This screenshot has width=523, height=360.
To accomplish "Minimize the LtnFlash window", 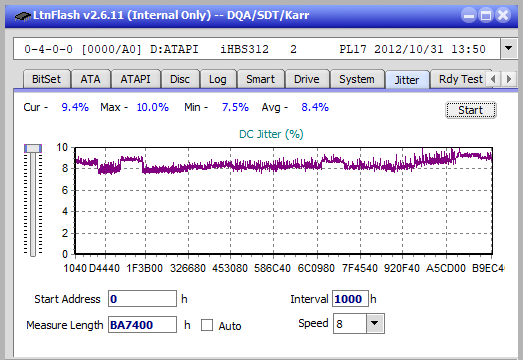I will 469,15.
